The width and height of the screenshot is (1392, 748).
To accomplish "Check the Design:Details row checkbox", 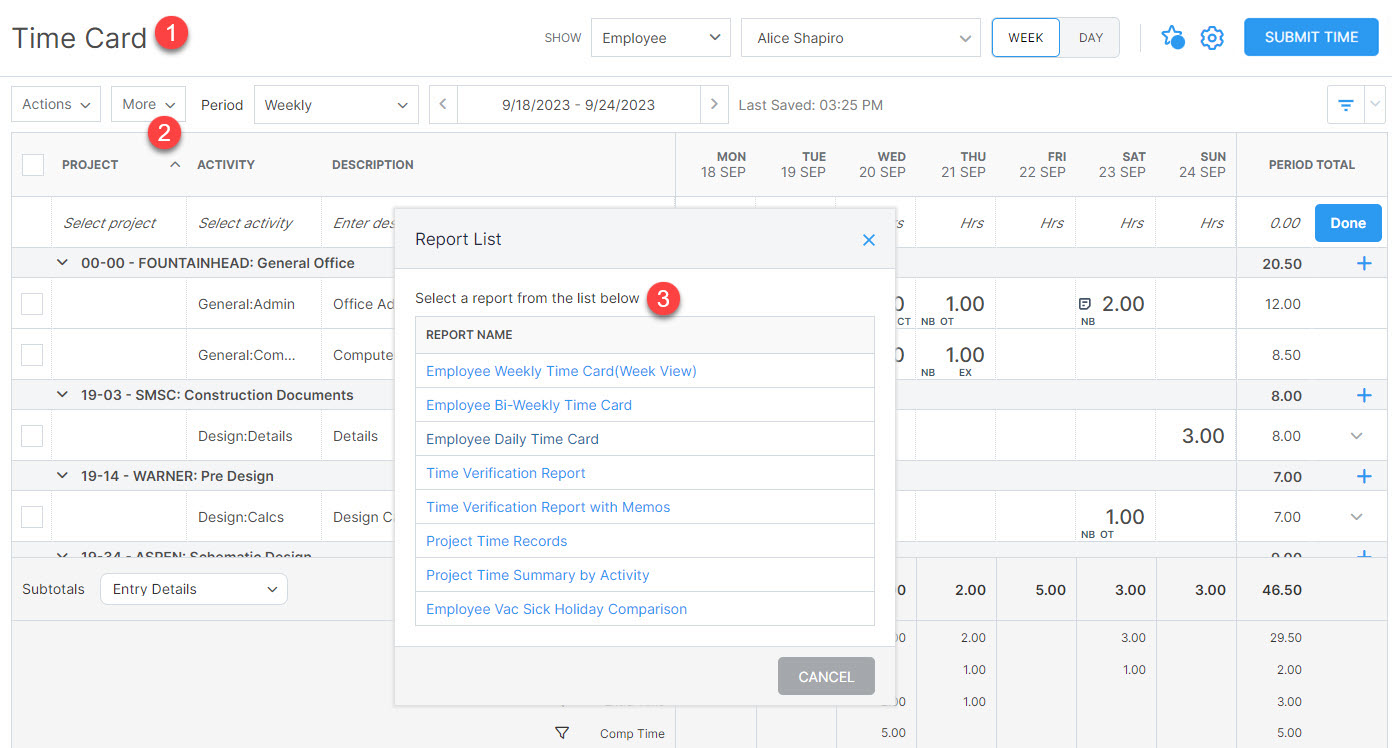I will (x=31, y=435).
